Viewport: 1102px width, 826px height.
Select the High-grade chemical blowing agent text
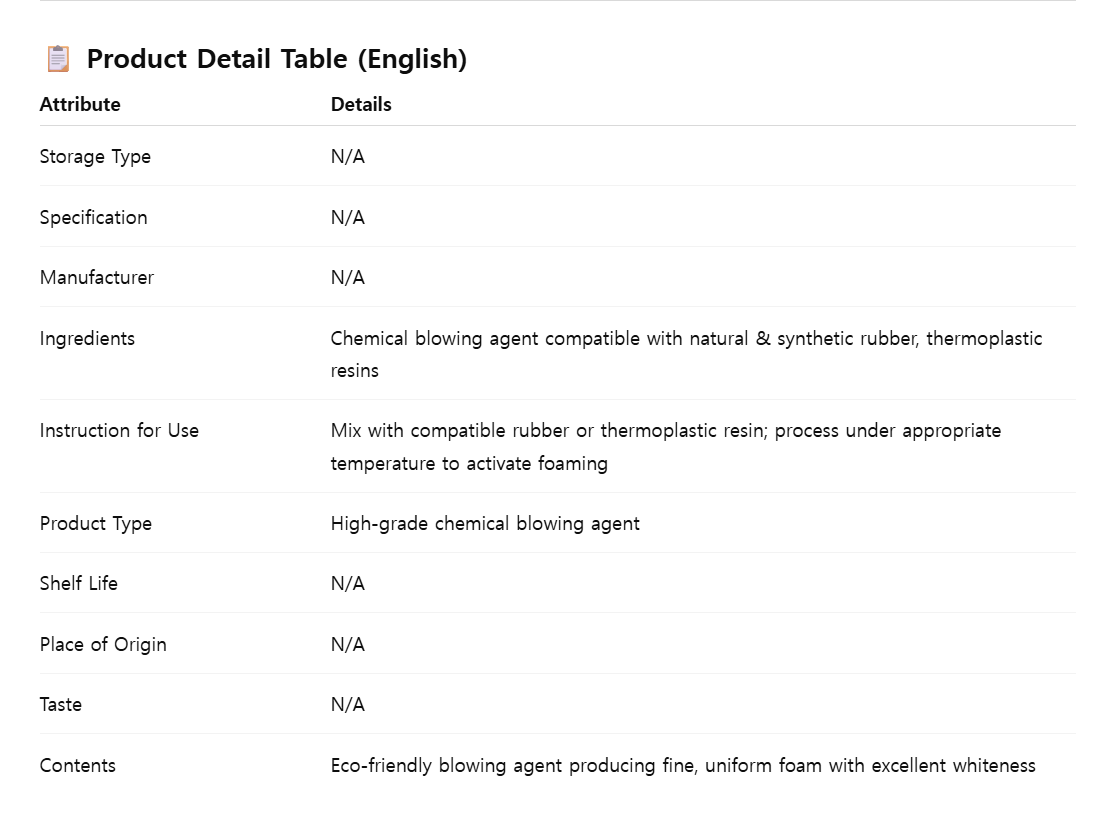tap(485, 523)
